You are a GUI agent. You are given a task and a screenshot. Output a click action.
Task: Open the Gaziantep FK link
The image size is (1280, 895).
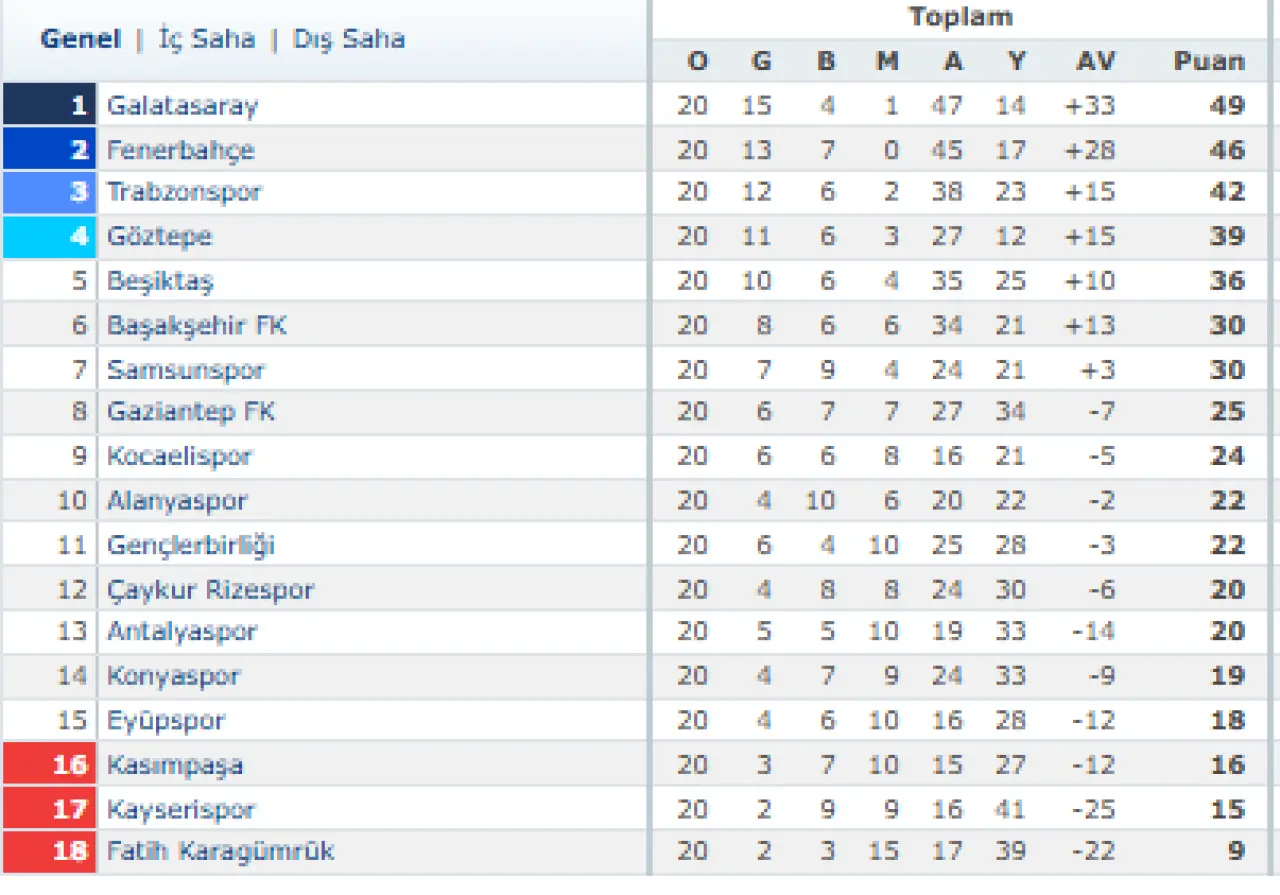190,412
